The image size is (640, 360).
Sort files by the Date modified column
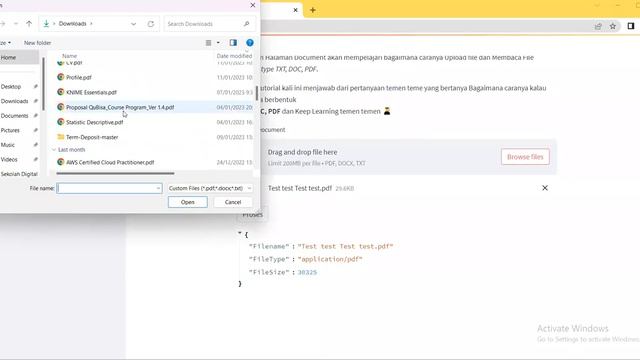coord(234,56)
